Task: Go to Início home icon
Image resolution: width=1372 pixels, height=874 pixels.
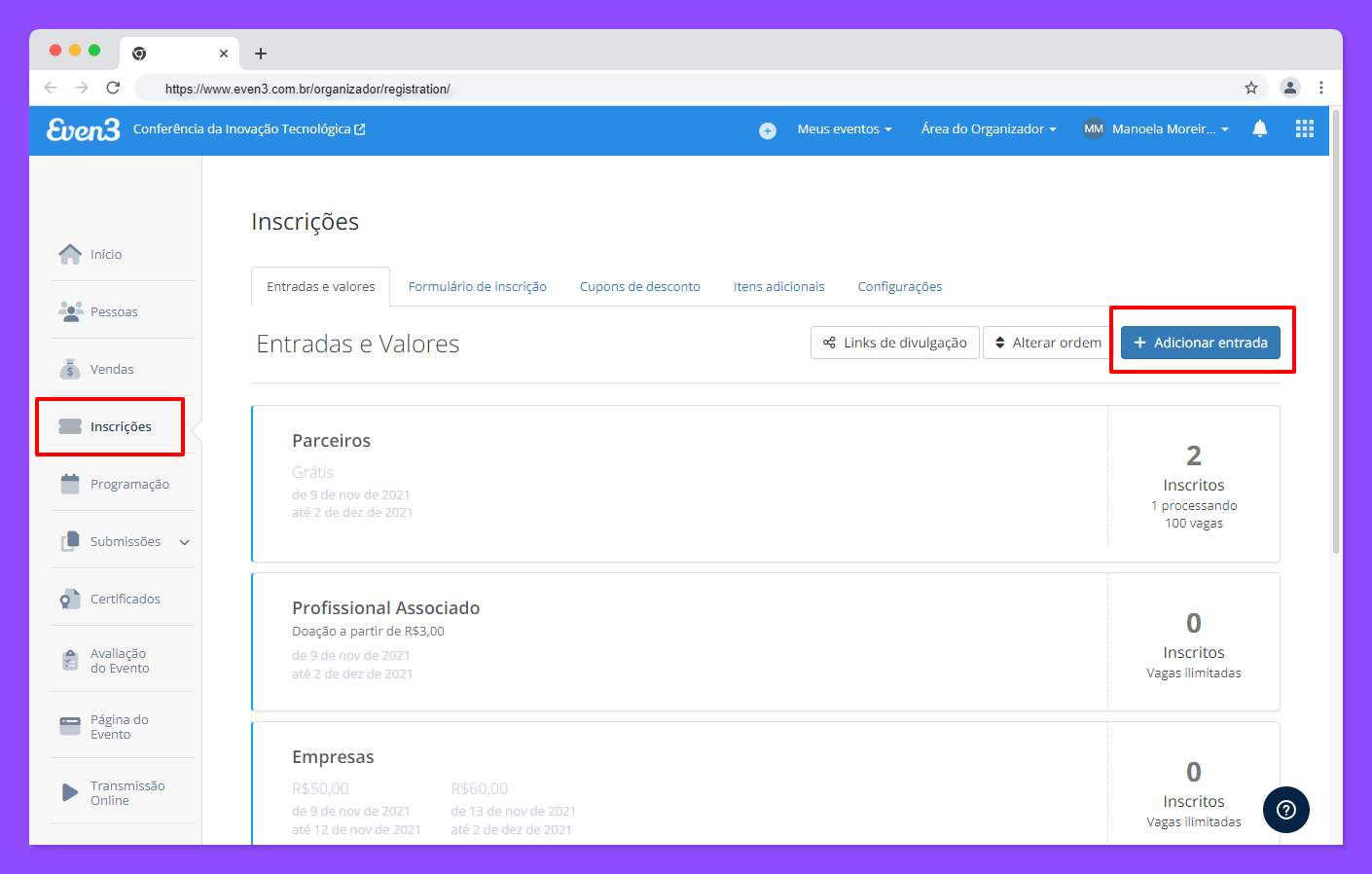Action: pos(70,254)
